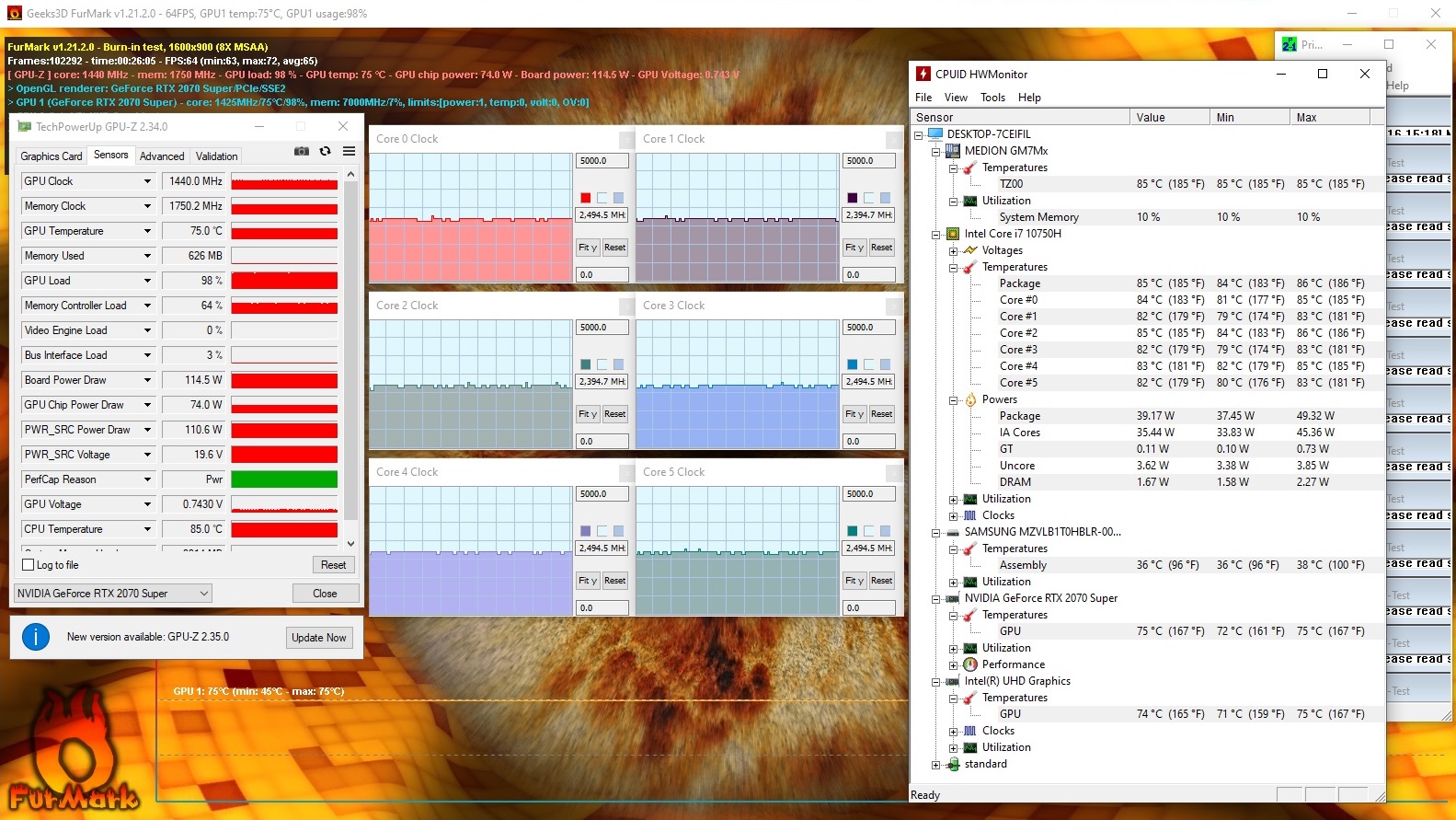Click Reset in Core 3 Clock panel
Image resolution: width=1456 pixels, height=820 pixels.
point(881,414)
